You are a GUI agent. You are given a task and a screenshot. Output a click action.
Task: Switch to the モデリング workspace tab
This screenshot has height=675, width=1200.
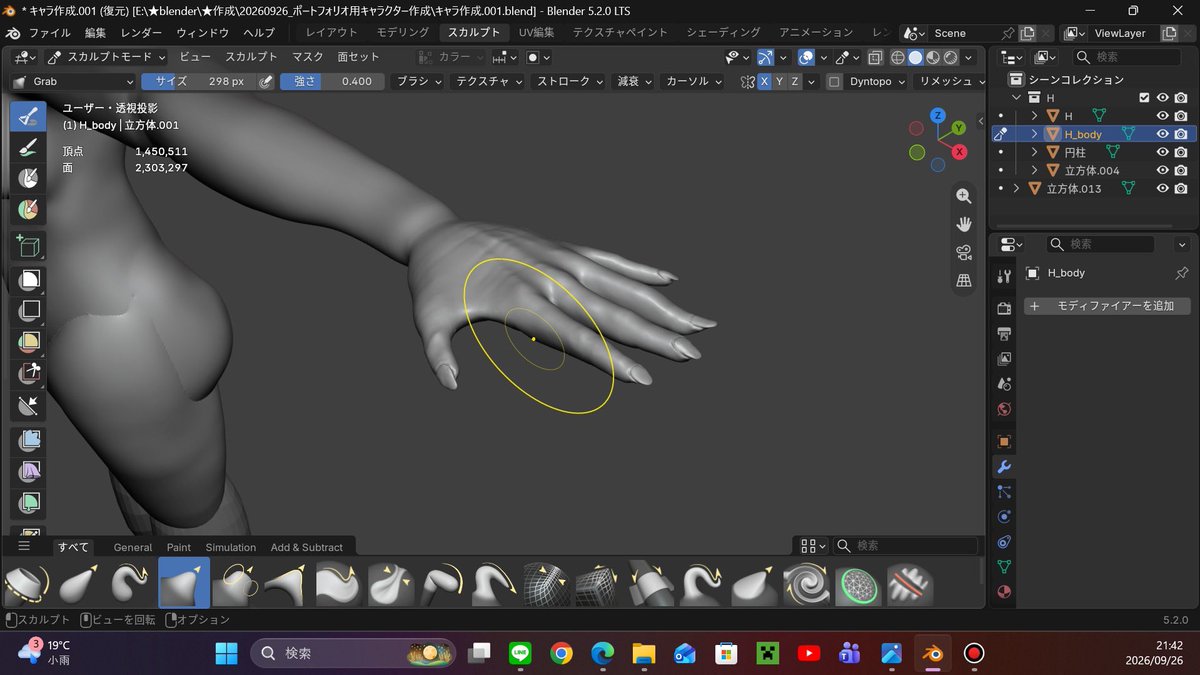(x=403, y=33)
